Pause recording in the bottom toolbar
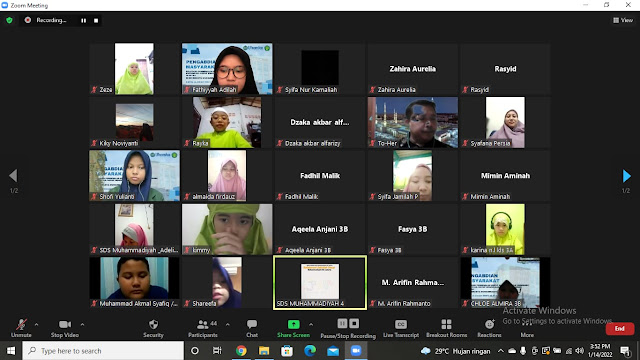The width and height of the screenshot is (640, 360). tap(342, 324)
